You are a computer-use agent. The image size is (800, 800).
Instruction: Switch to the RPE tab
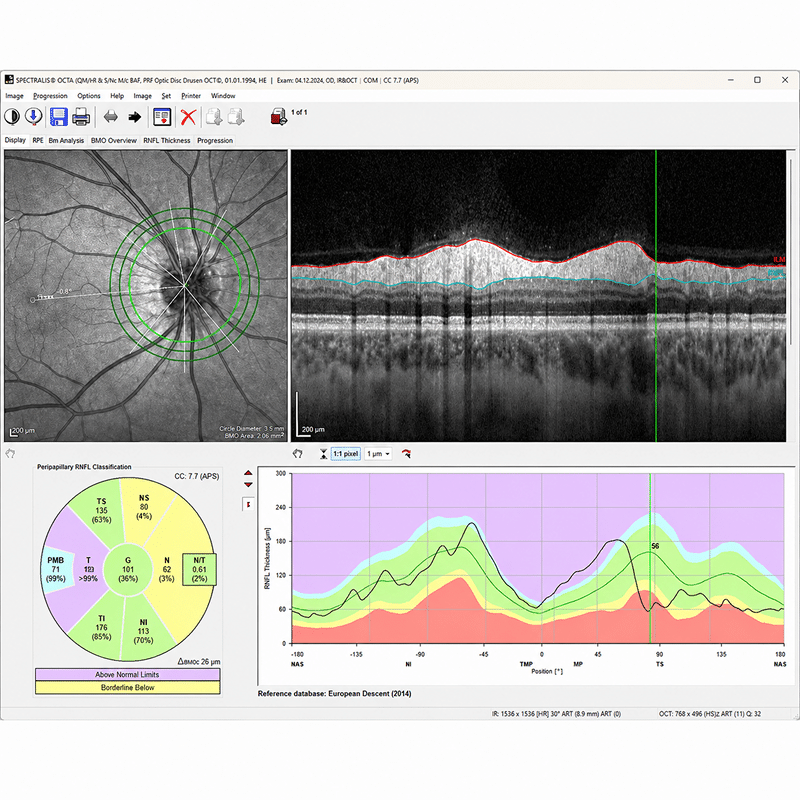(x=38, y=140)
